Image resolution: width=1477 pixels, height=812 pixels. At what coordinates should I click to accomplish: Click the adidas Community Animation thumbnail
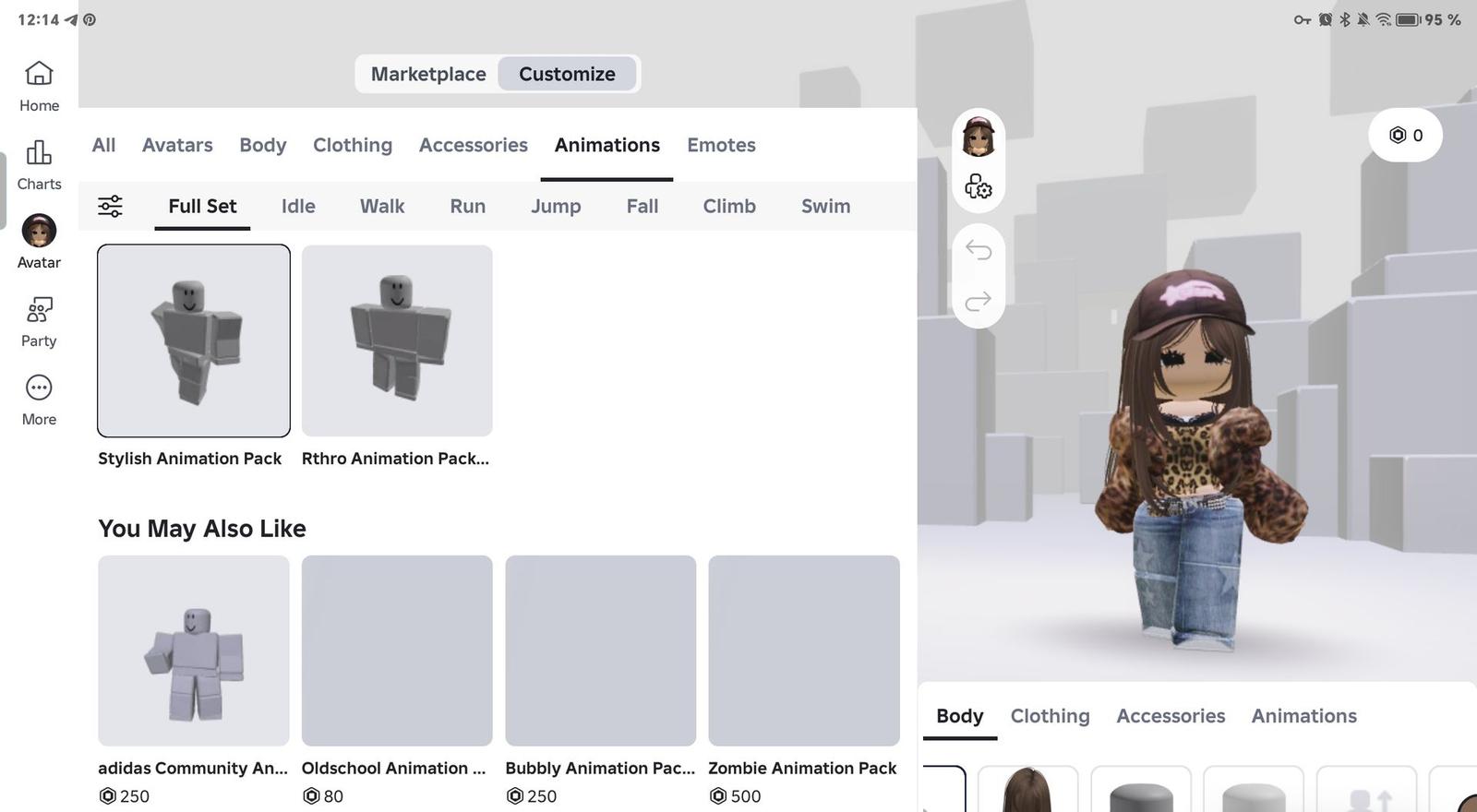(194, 651)
